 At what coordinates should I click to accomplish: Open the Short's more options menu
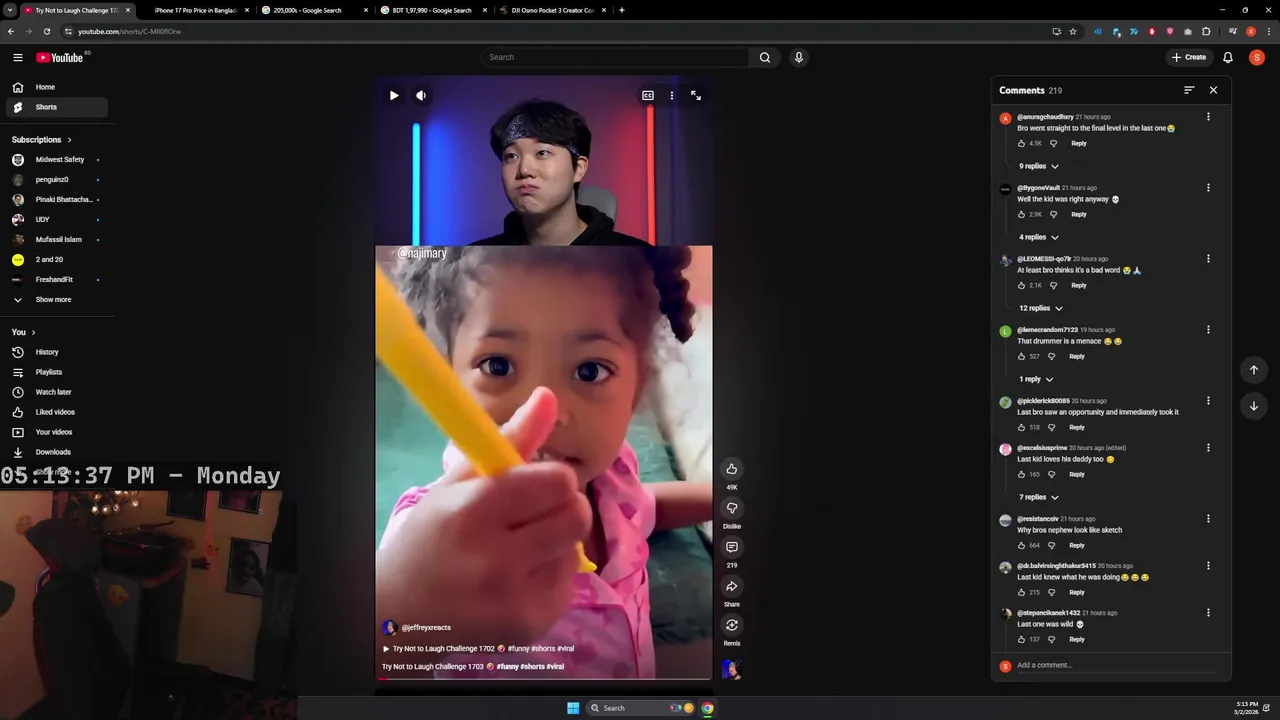pos(672,96)
